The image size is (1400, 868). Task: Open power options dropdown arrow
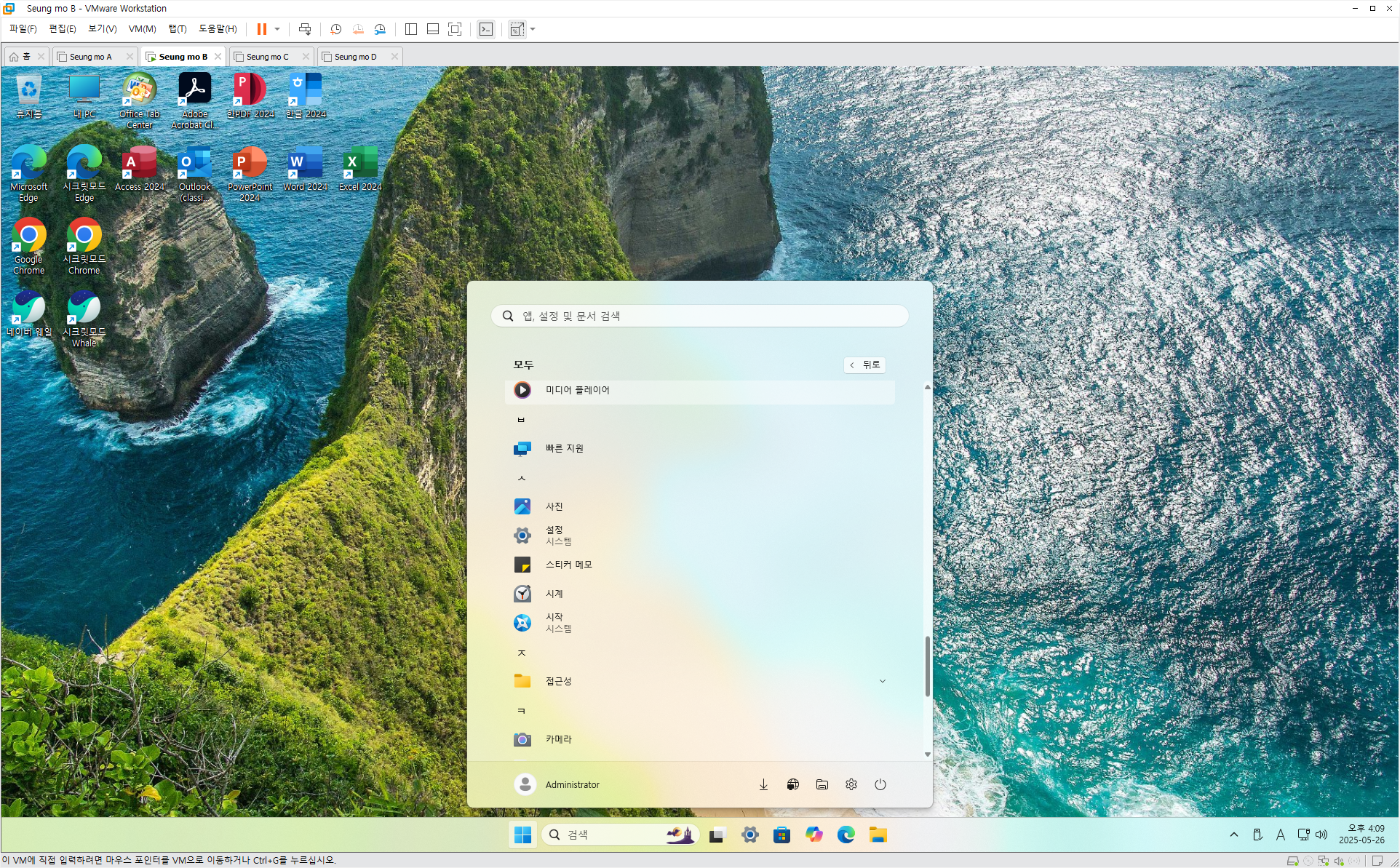tap(277, 29)
